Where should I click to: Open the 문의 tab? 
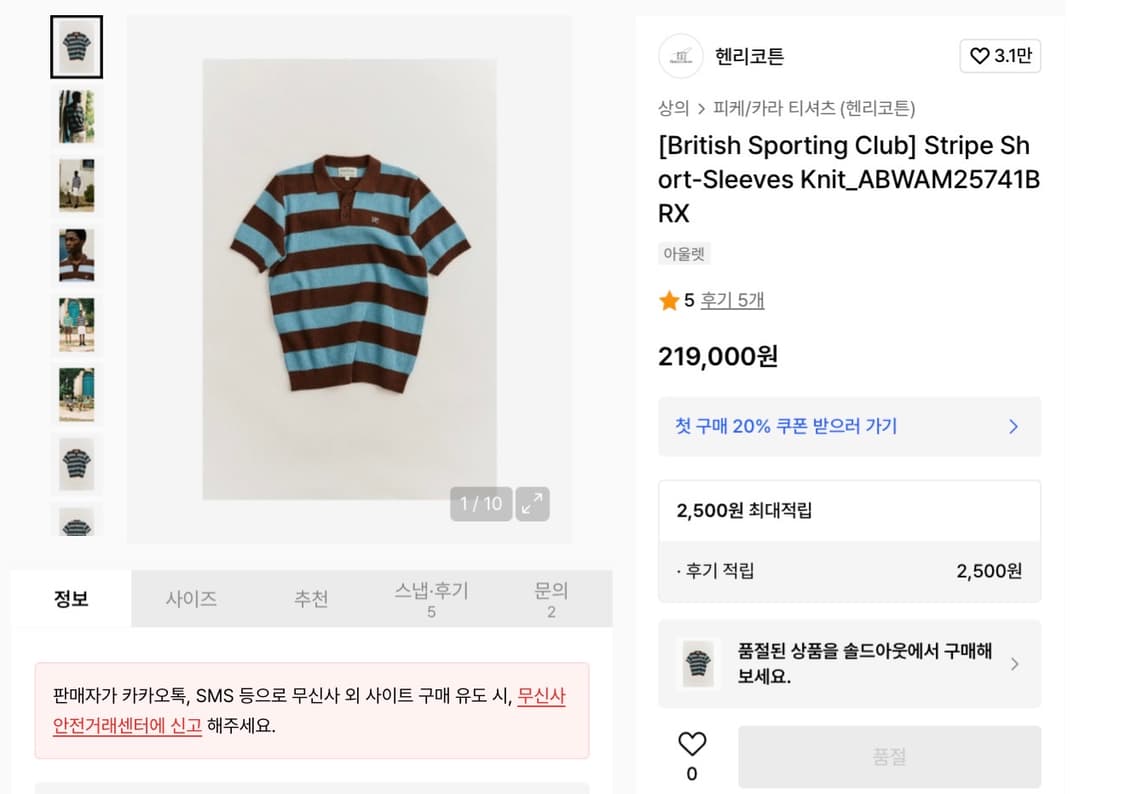tap(549, 597)
